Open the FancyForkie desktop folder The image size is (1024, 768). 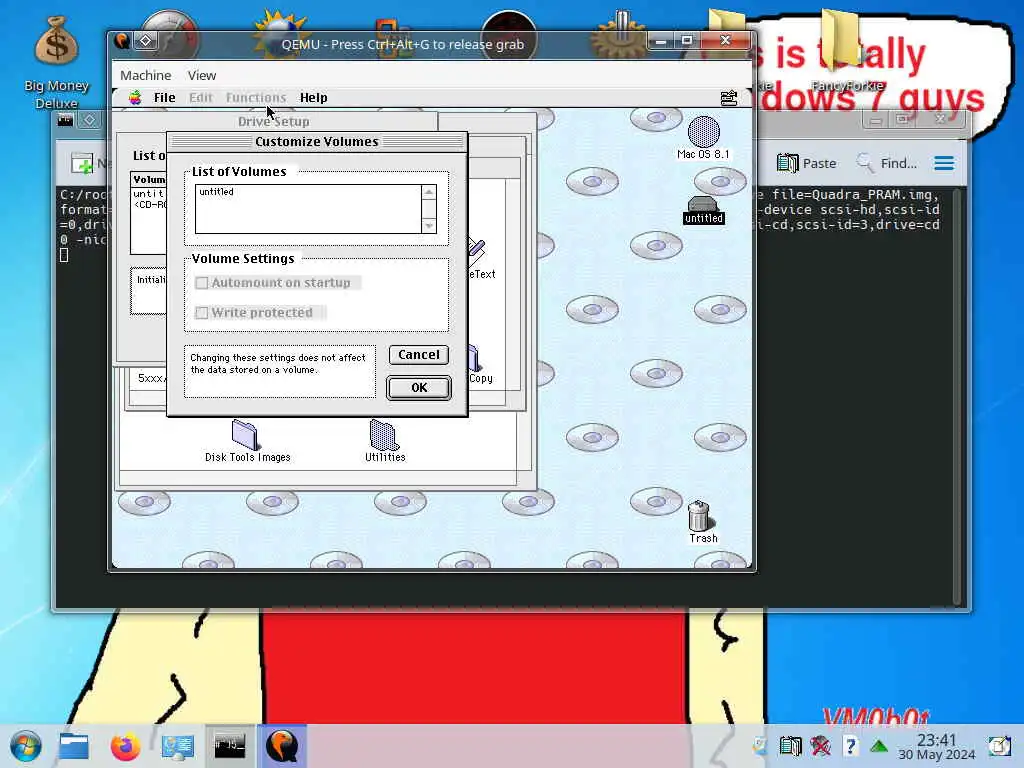pos(848,52)
